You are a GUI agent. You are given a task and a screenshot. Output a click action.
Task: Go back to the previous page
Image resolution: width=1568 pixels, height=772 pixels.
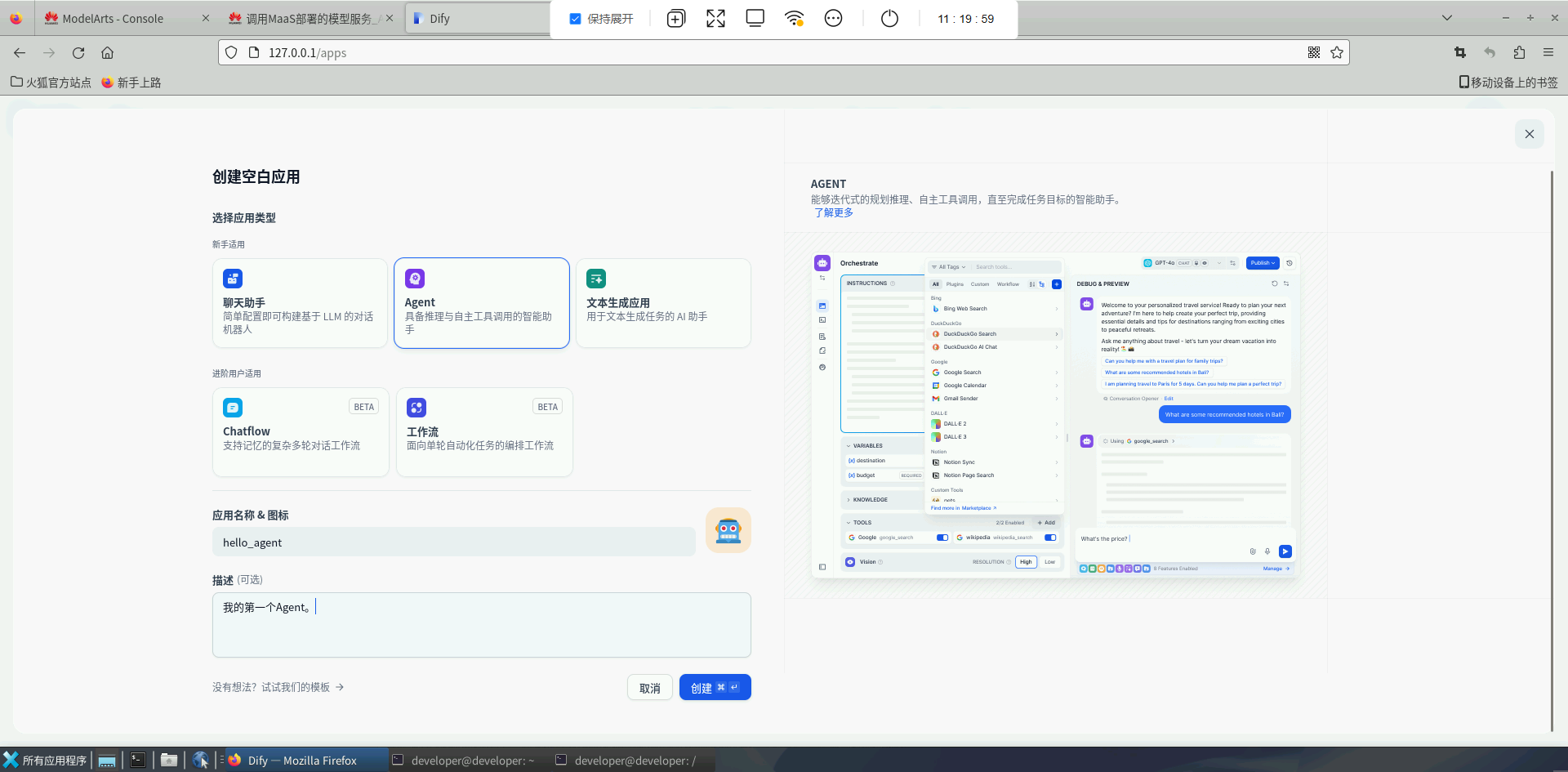click(x=20, y=52)
